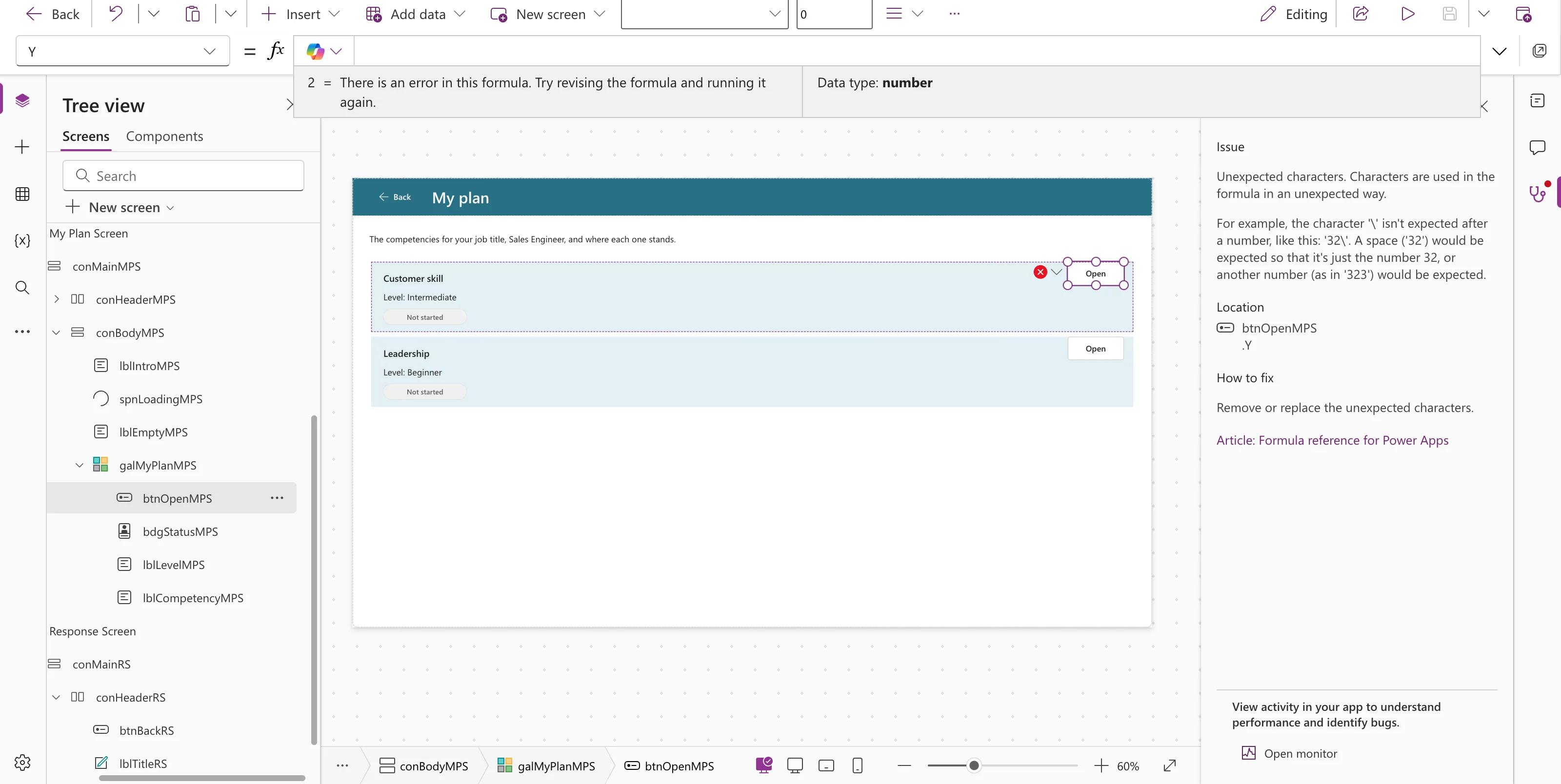
Task: Click the Play preview icon
Action: [x=1408, y=13]
